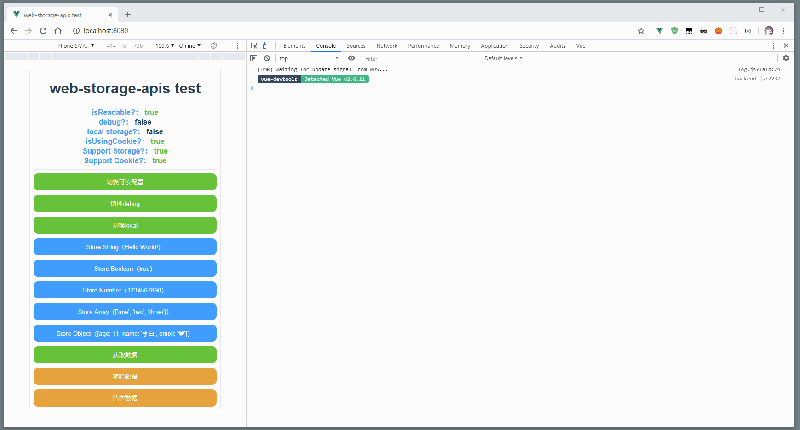Screen dimensions: 800x430
Task: Activate the inspect element picker icon
Action: (254, 45)
